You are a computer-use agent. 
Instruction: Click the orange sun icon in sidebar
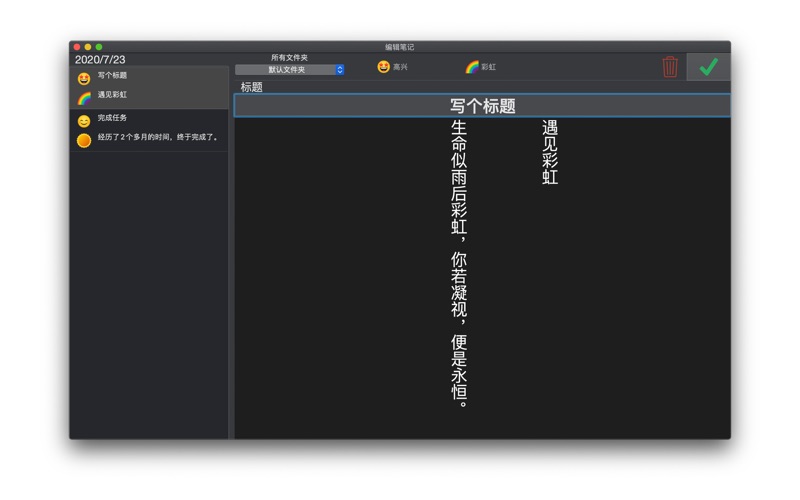click(x=84, y=140)
